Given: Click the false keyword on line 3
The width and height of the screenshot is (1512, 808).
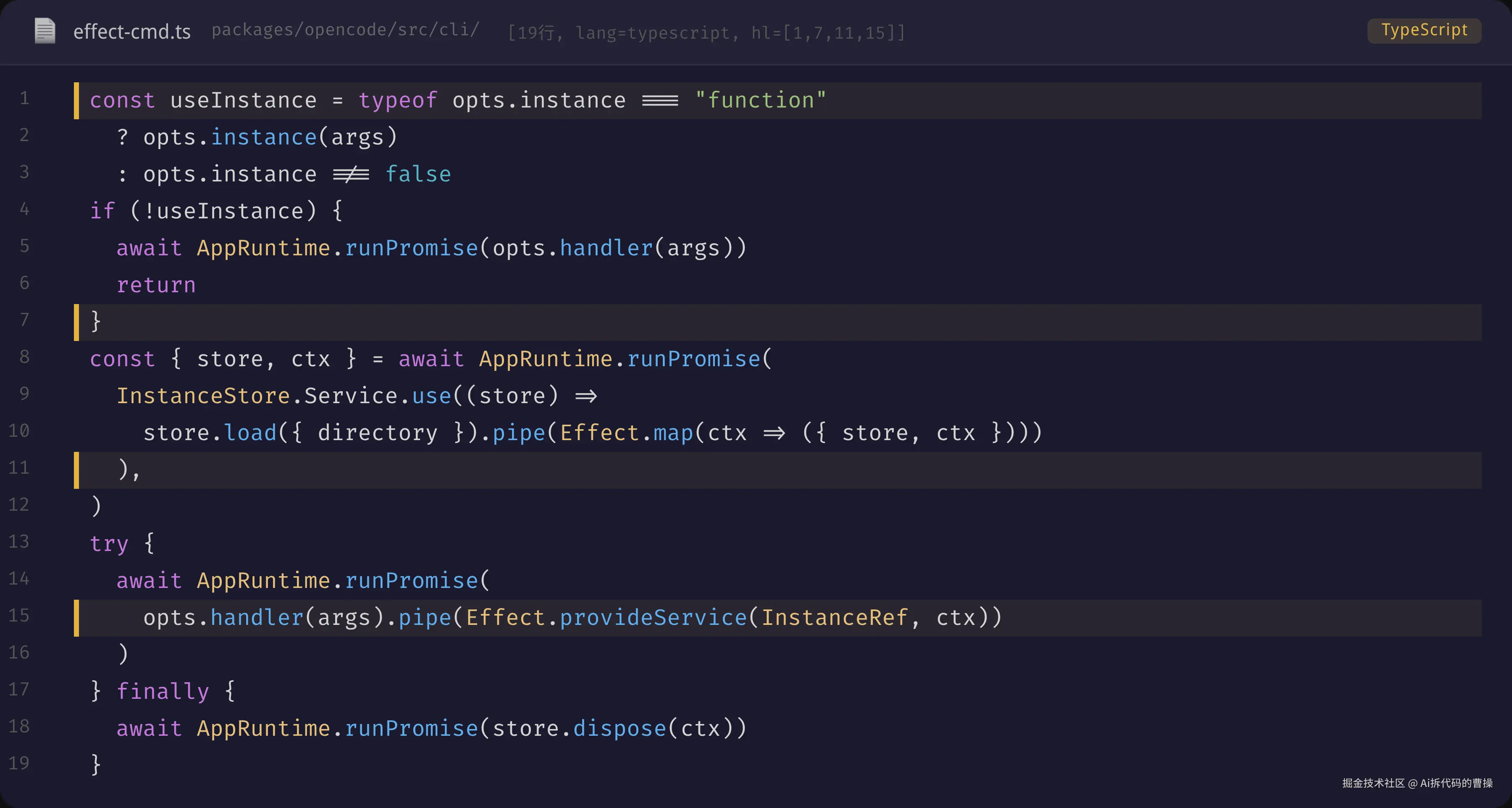Looking at the screenshot, I should [418, 174].
